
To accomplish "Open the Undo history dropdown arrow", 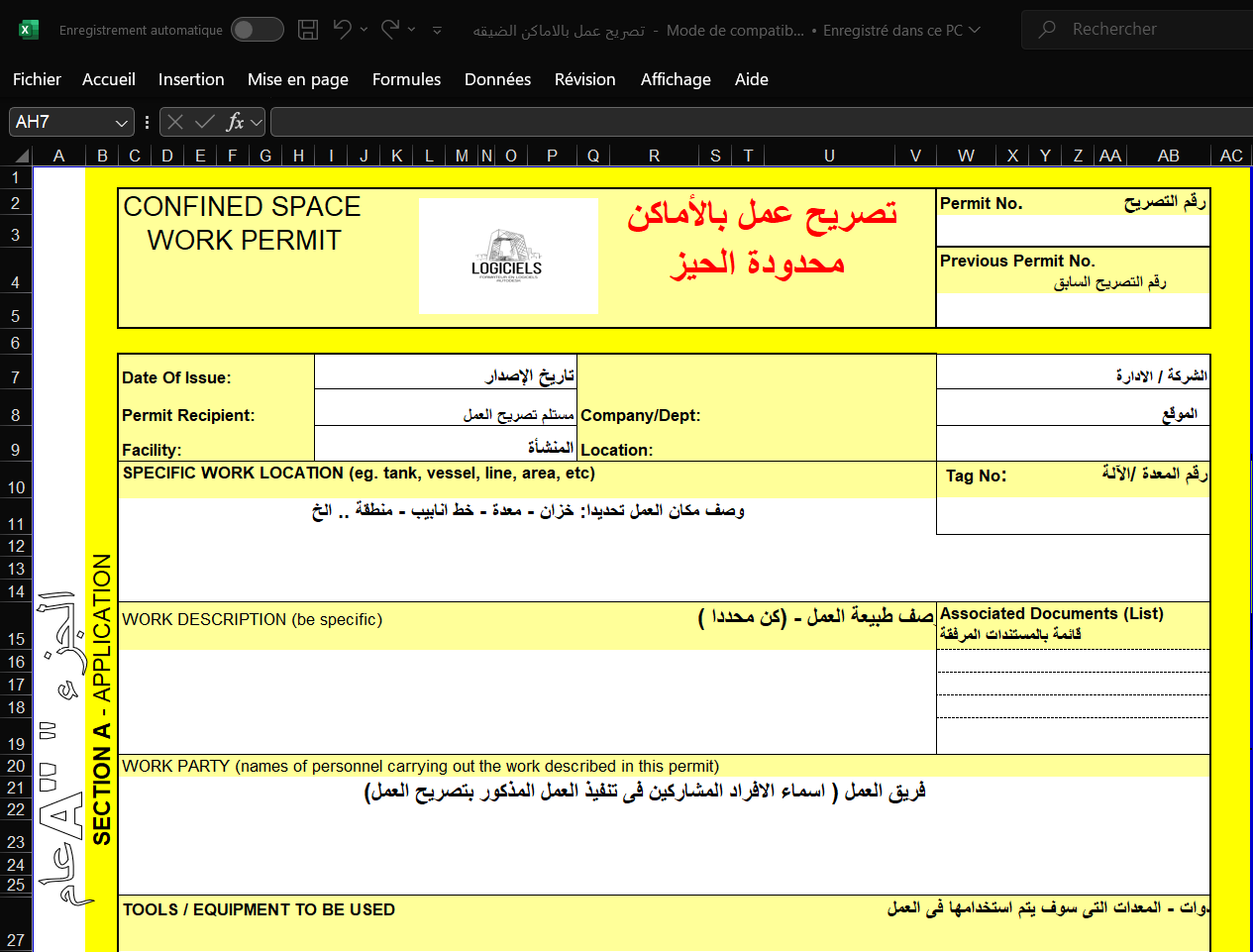I will tap(364, 30).
